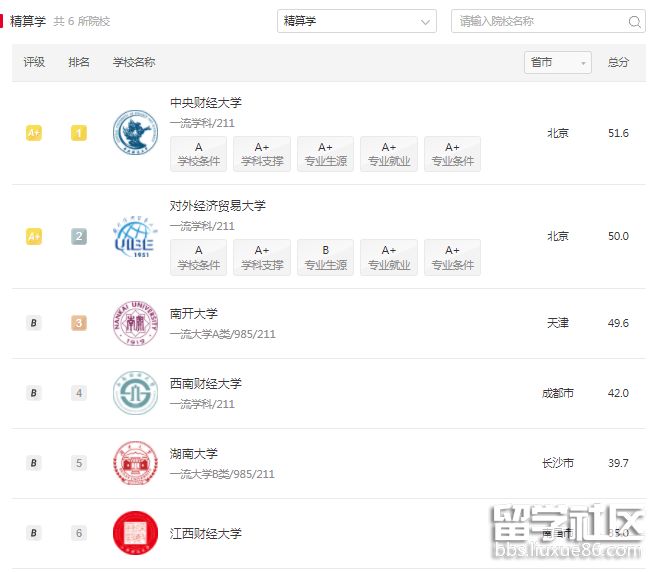This screenshot has width=658, height=572.
Task: Click 一流学科/211 under 西南财经大学
Action: coord(202,404)
